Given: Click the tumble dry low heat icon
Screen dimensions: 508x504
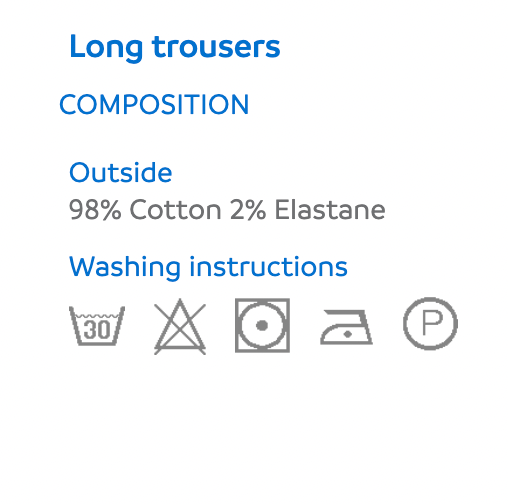Looking at the screenshot, I should [262, 325].
